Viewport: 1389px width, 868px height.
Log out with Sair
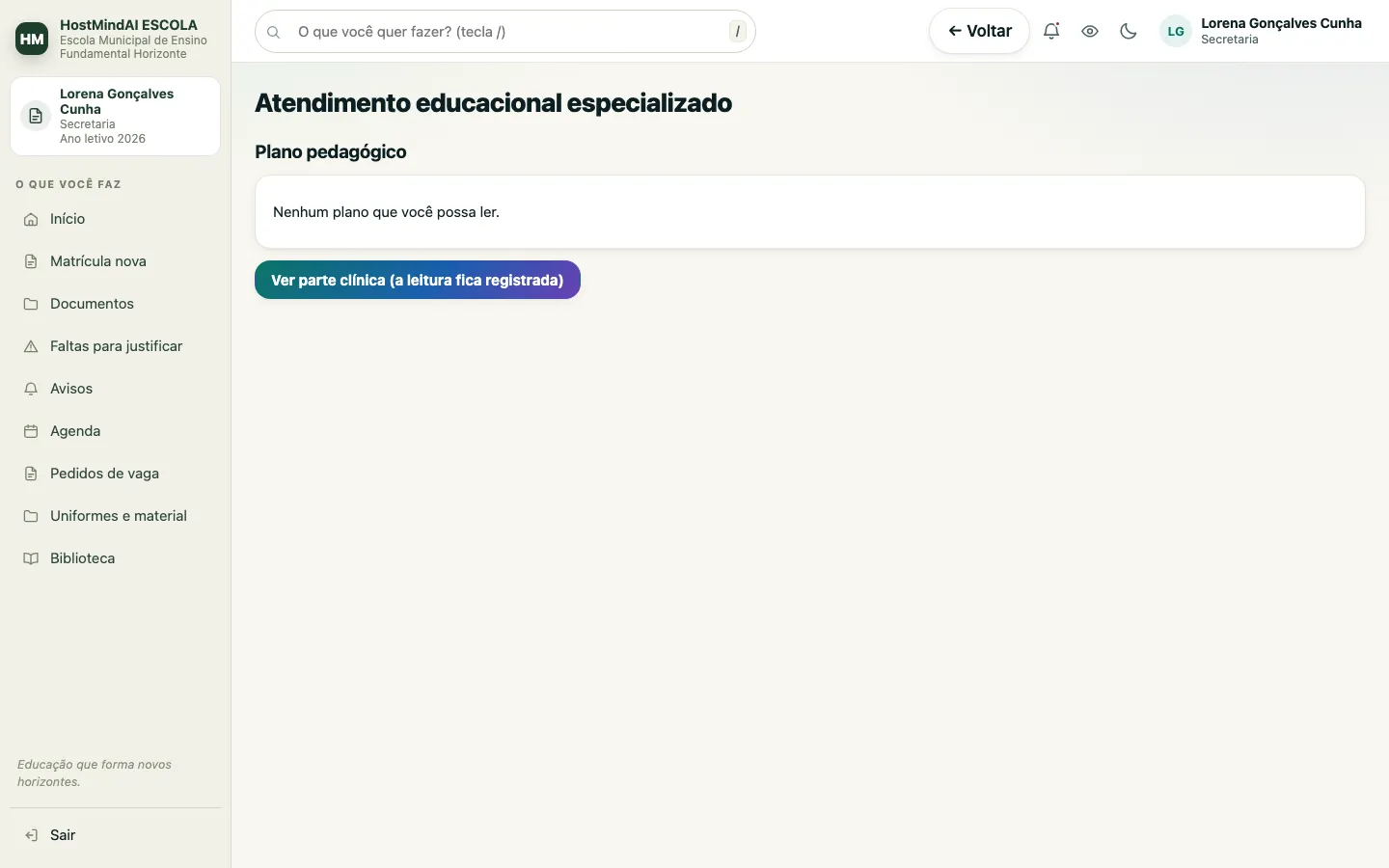(x=116, y=835)
